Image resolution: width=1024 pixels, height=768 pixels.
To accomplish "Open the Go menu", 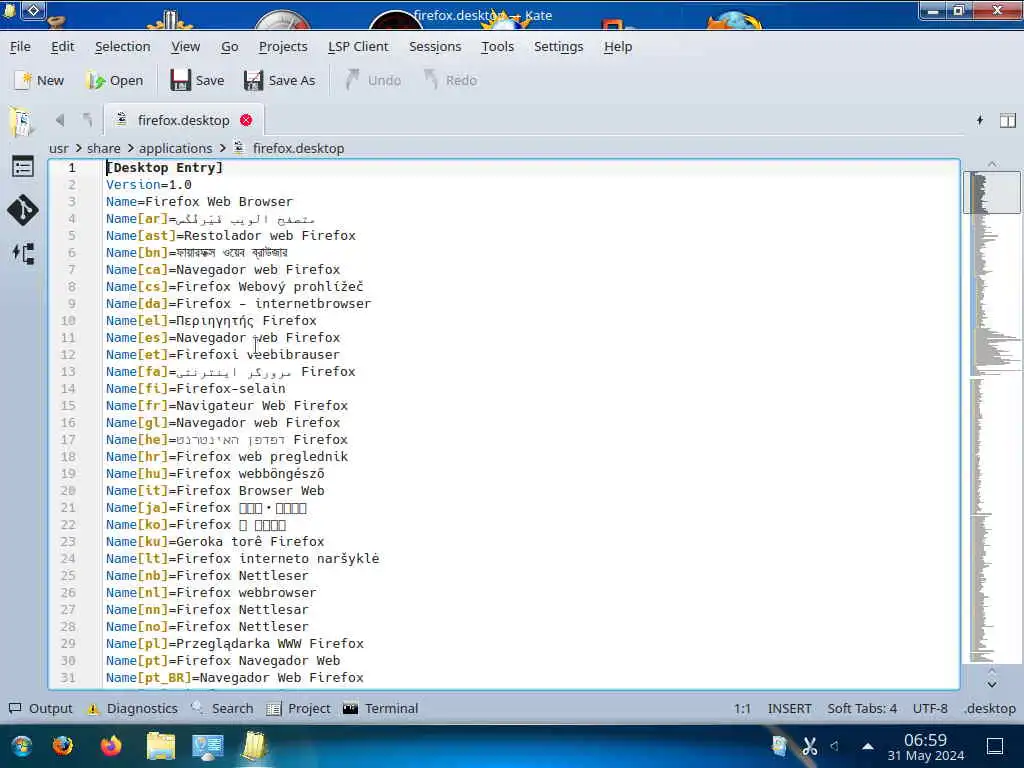I will (230, 46).
